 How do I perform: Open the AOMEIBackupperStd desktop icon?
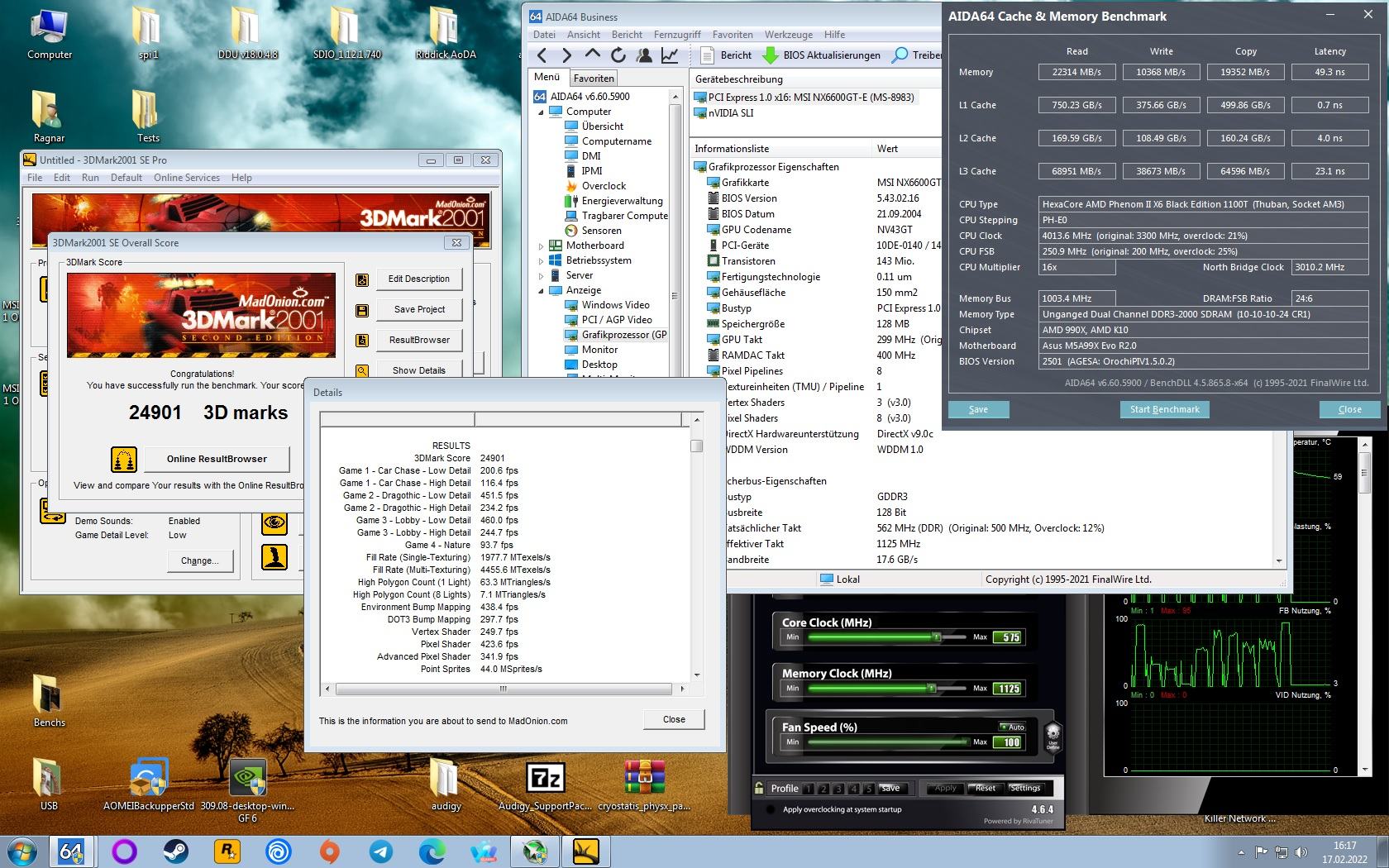click(x=149, y=784)
